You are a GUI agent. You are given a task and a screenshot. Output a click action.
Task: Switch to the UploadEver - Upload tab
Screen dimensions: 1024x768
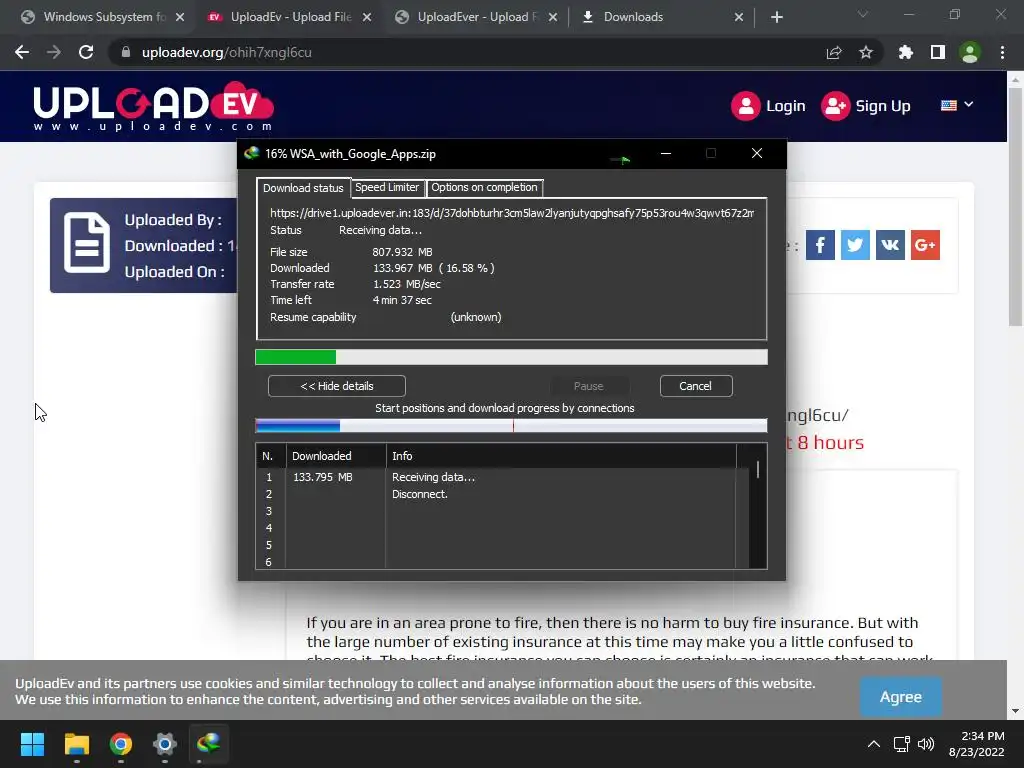coord(477,17)
